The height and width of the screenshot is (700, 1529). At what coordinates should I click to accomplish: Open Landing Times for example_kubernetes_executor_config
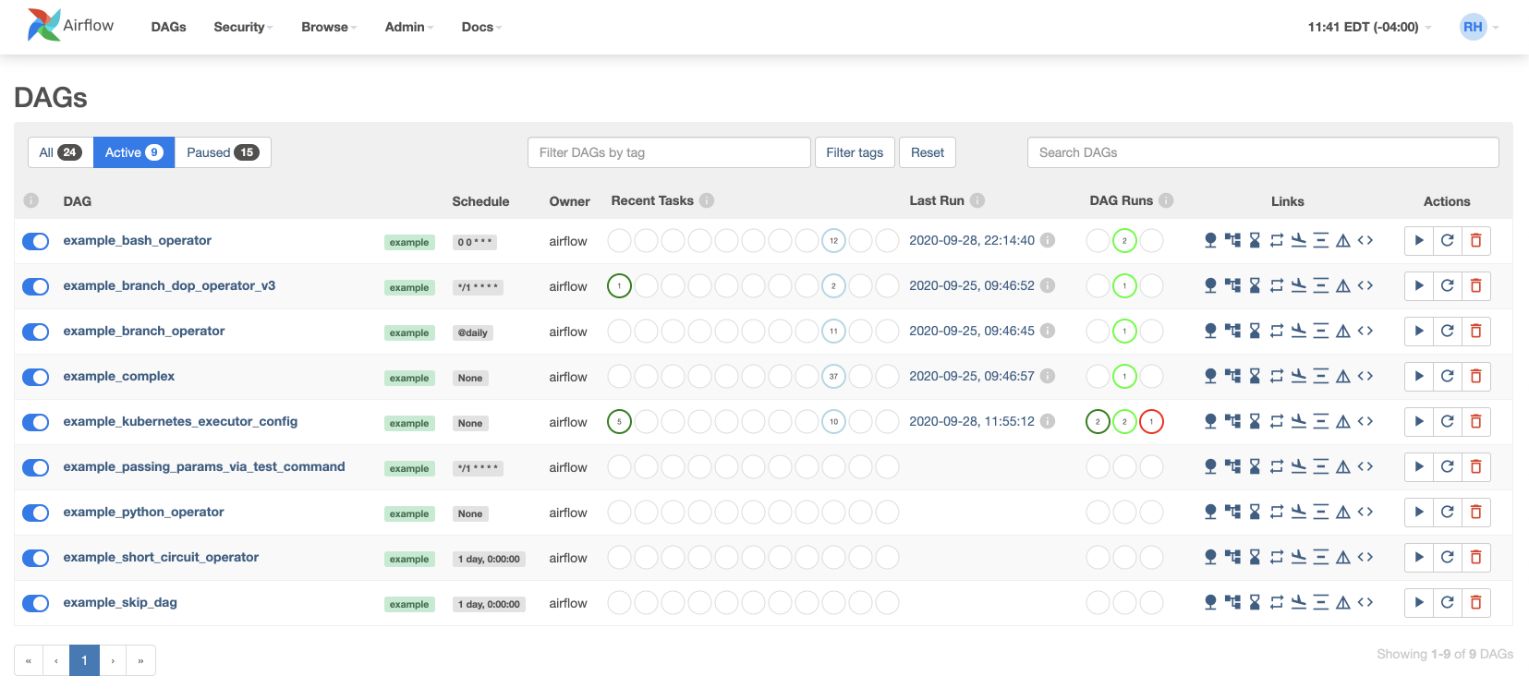[1299, 422]
